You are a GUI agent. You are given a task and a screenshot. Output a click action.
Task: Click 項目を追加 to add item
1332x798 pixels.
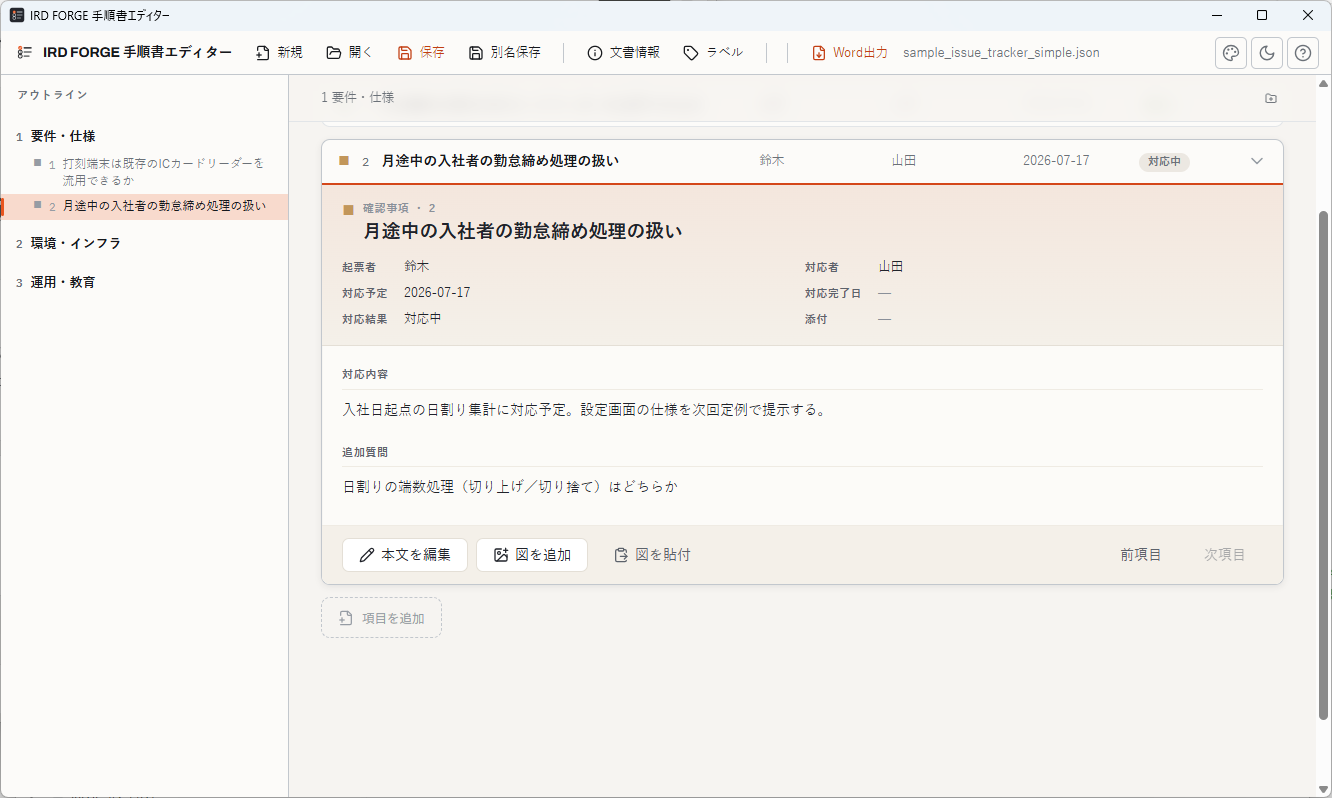coord(381,618)
